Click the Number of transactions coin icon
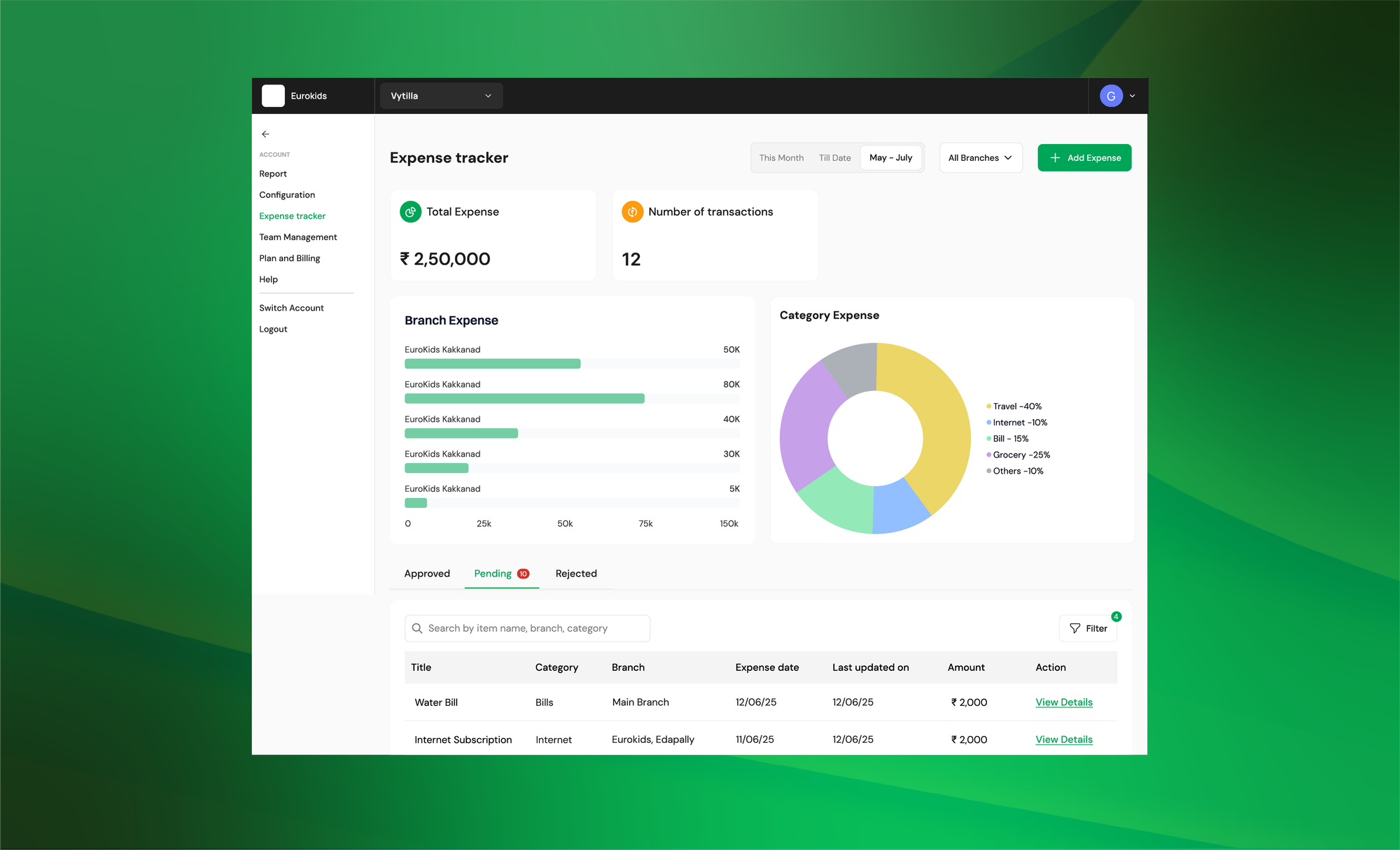This screenshot has width=1400, height=850. click(632, 211)
